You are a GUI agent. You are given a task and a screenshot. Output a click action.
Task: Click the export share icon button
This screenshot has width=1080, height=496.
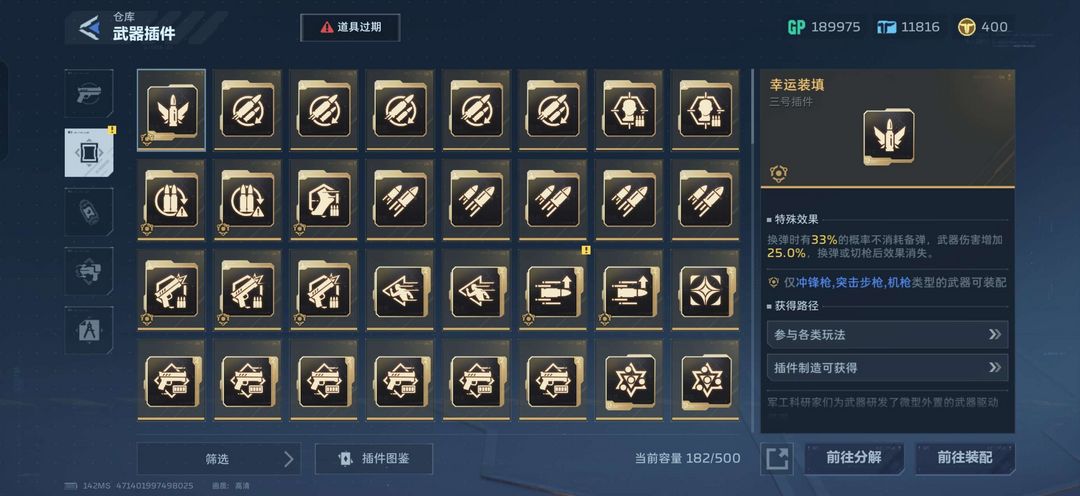[x=777, y=458]
